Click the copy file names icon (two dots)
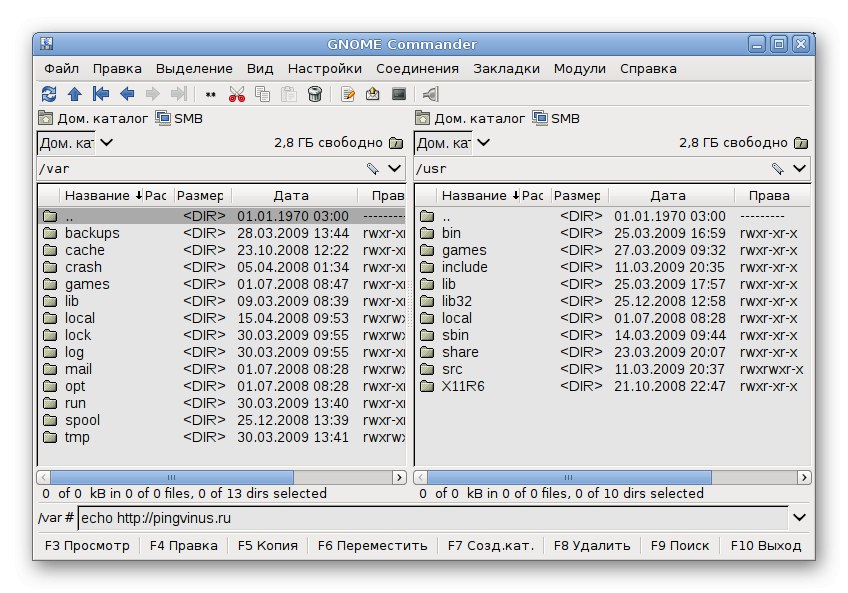The image size is (848, 593). [210, 95]
